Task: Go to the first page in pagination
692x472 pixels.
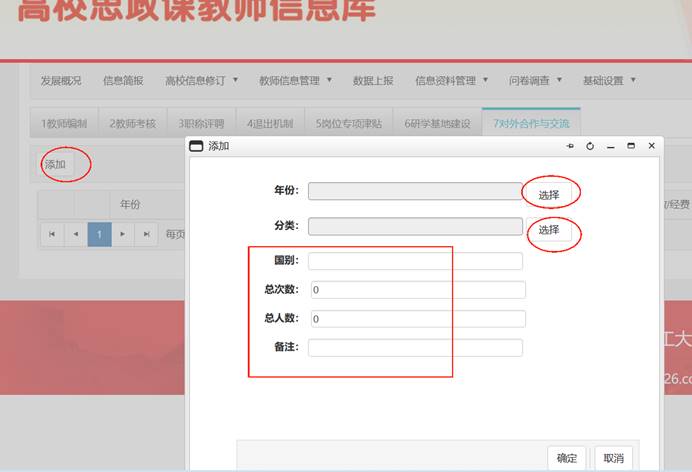Action: tap(51, 234)
